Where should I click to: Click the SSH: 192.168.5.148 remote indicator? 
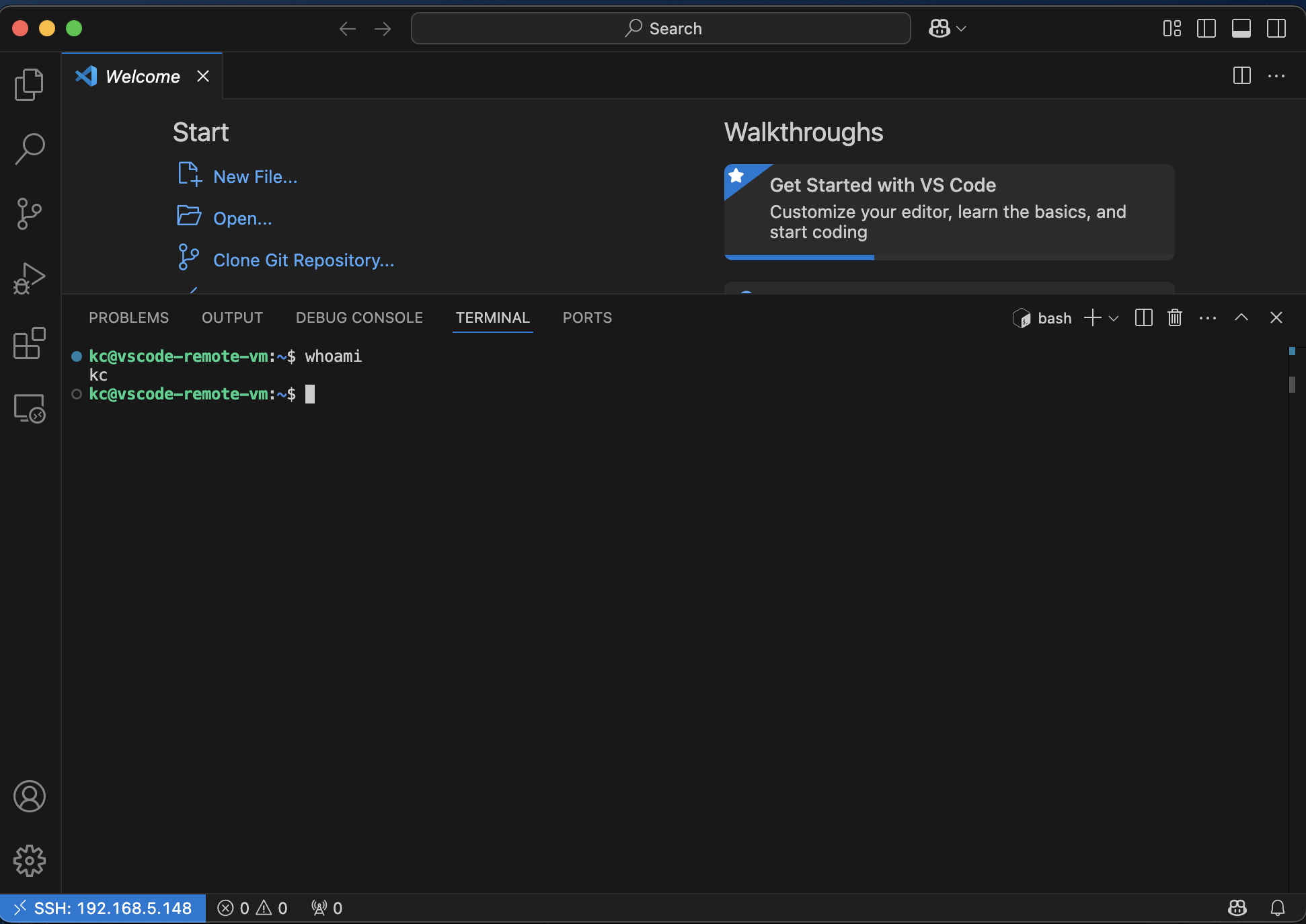[104, 908]
